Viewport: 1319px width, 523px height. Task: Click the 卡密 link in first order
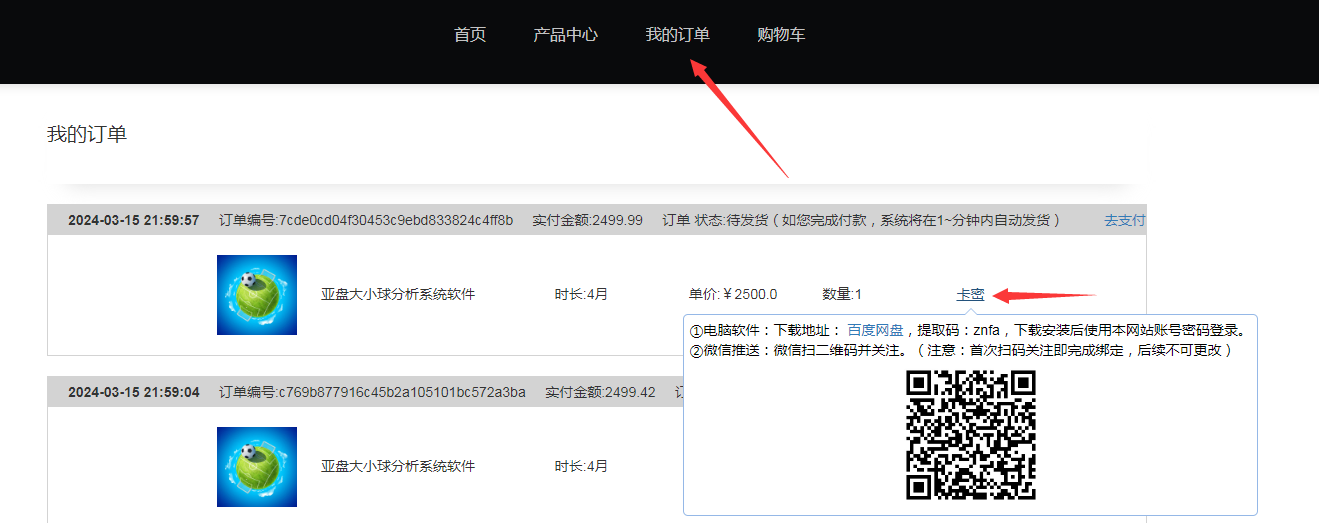pyautogui.click(x=970, y=294)
